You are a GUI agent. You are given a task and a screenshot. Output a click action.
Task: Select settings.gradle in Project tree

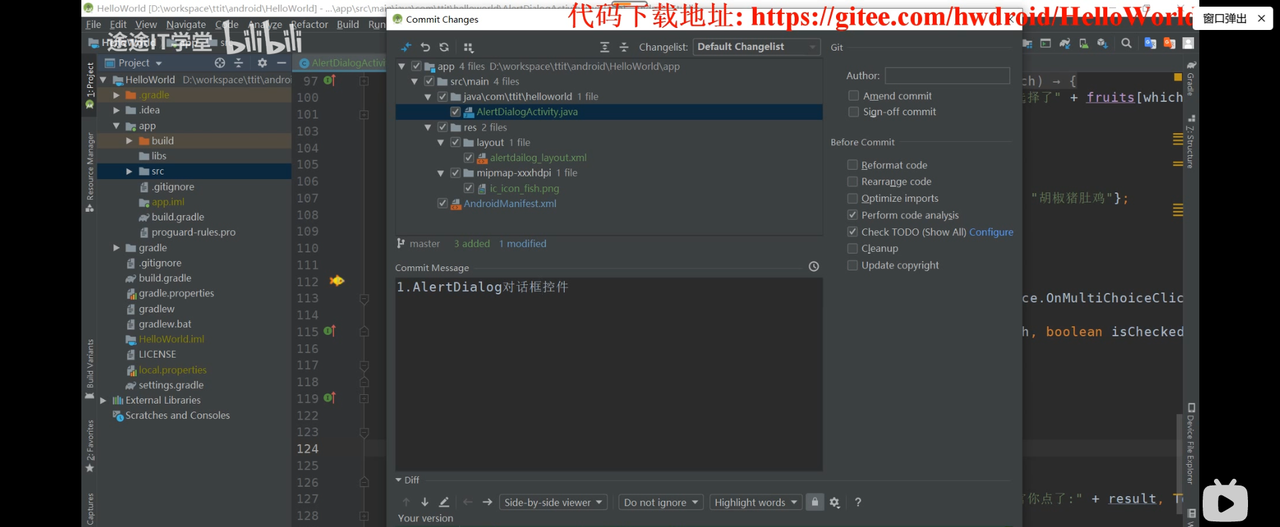(x=171, y=385)
